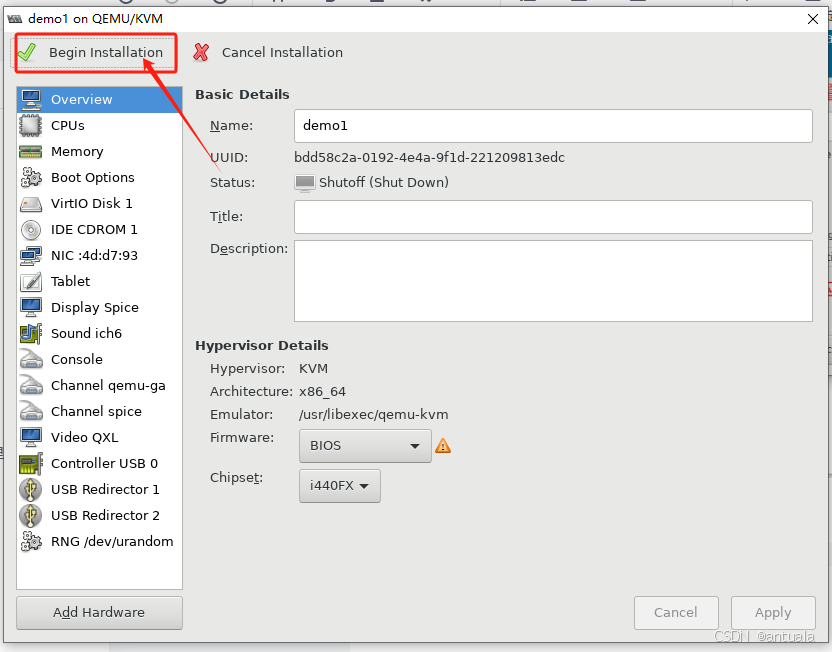Image resolution: width=832 pixels, height=652 pixels.
Task: Click the firmware warning triangle icon
Action: pyautogui.click(x=443, y=446)
